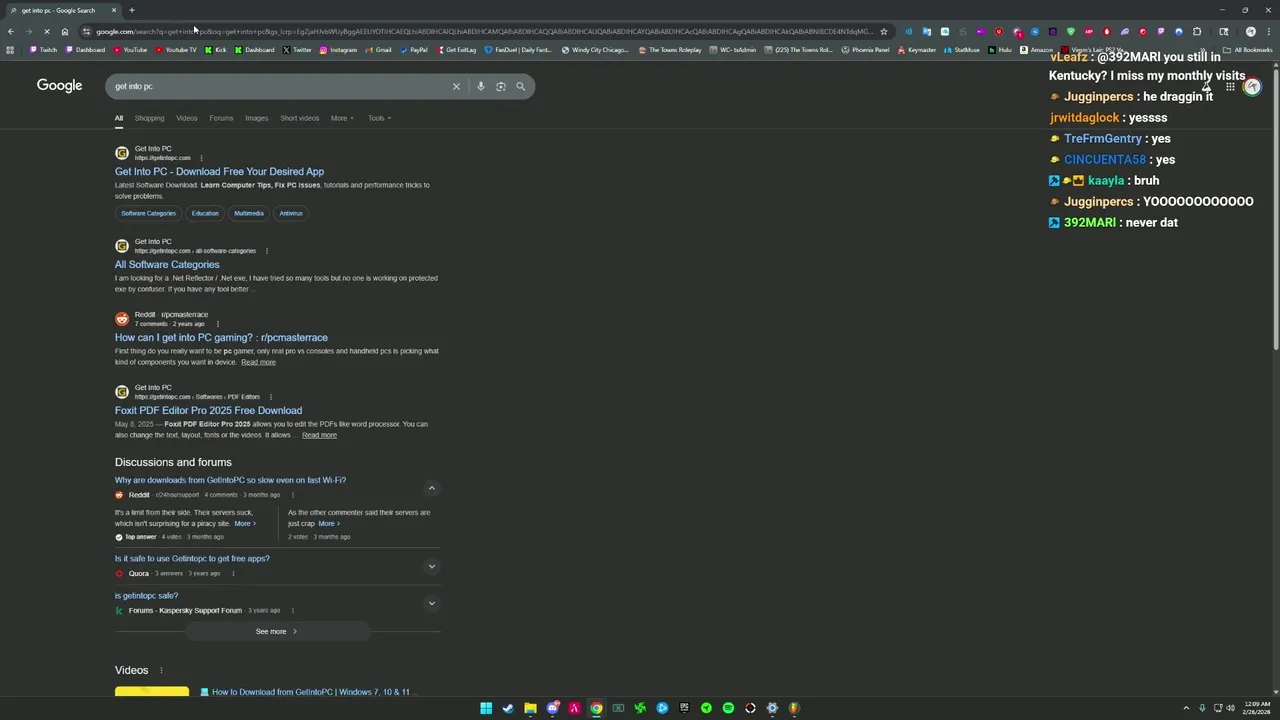
Task: Click the magnifying glass search icon
Action: (x=520, y=86)
